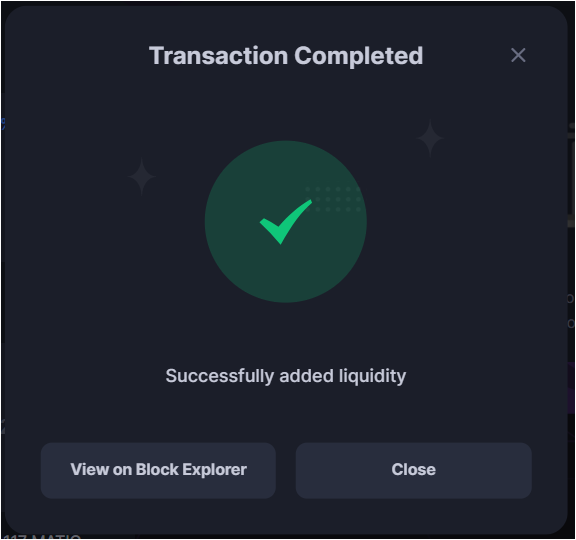
Task: Click the partially hidden MATIC text
Action: point(42,537)
